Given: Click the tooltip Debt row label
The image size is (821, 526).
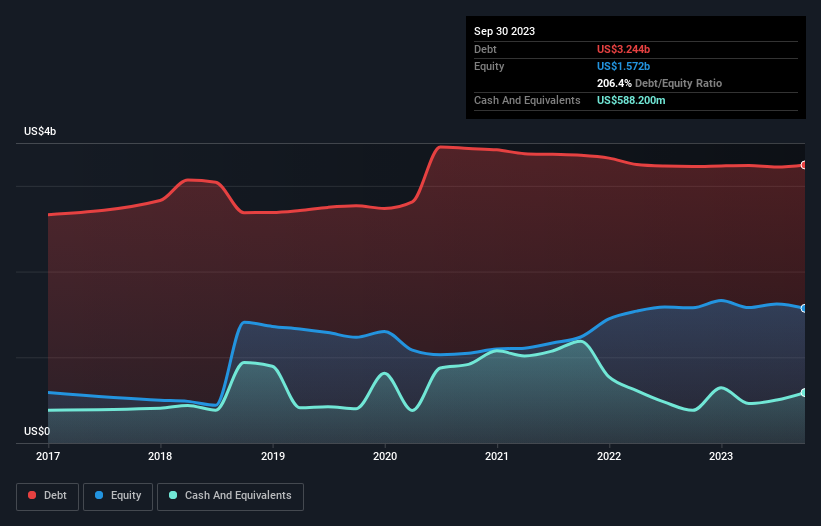Looking at the screenshot, I should pos(485,49).
